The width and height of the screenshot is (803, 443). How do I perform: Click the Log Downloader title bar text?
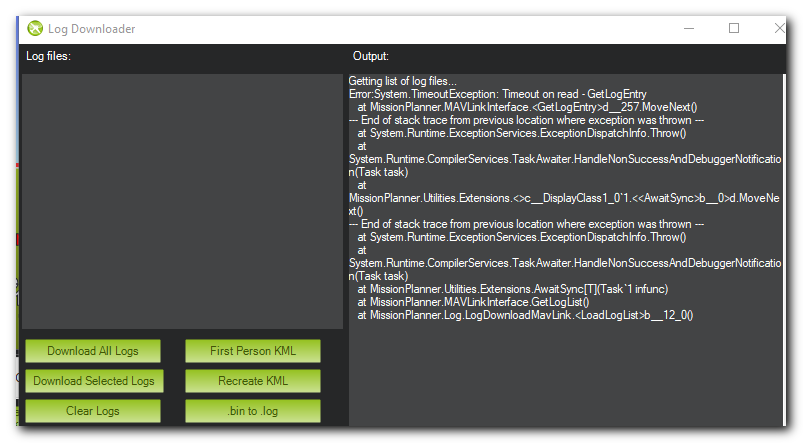pyautogui.click(x=92, y=29)
